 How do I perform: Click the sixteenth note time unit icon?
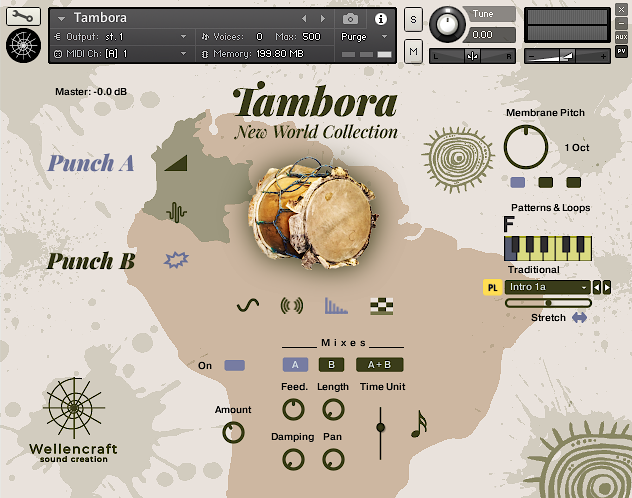click(x=419, y=424)
